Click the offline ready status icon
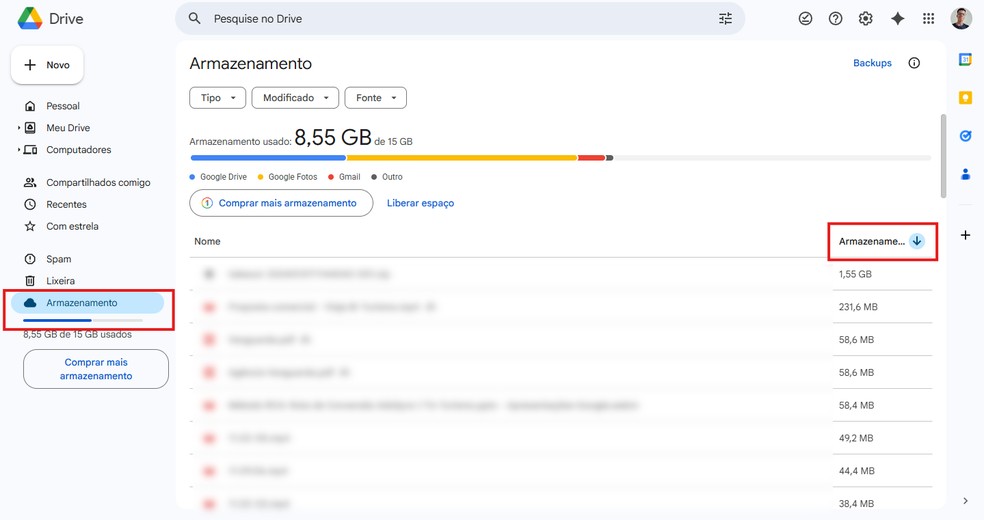This screenshot has width=984, height=520. coord(805,19)
